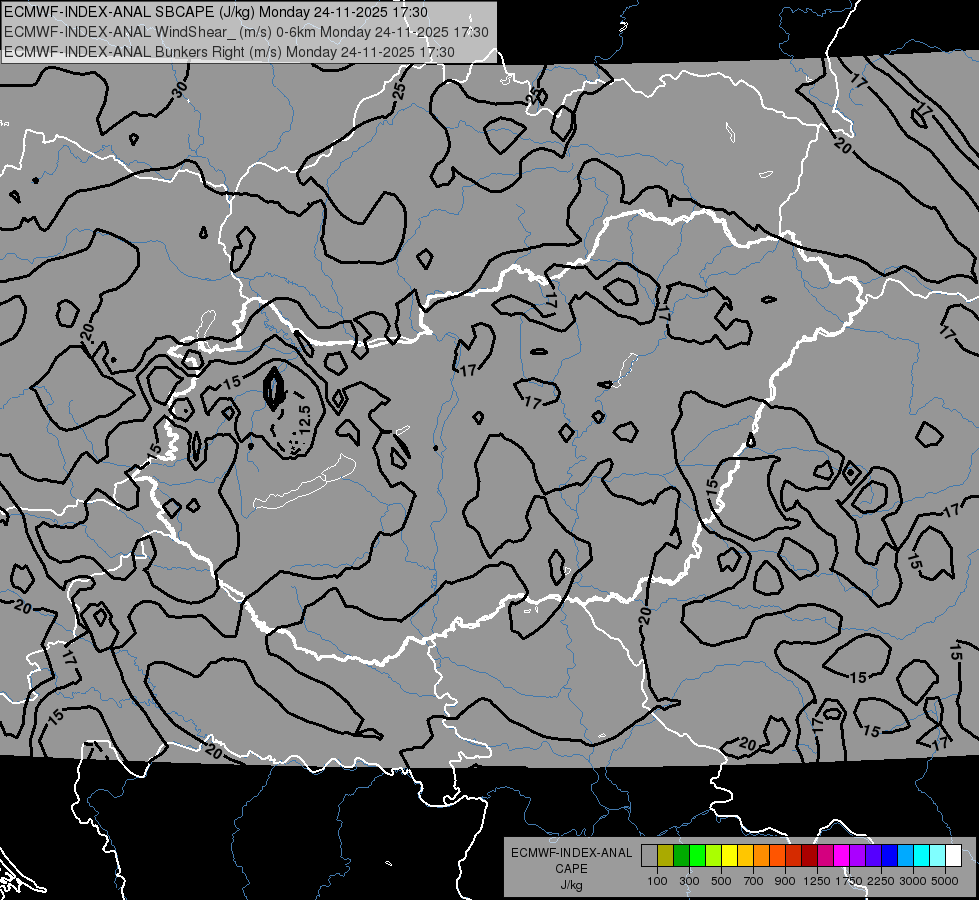The height and width of the screenshot is (900, 979).
Task: Pick the dark red CAPE legend swatch
Action: click(810, 855)
